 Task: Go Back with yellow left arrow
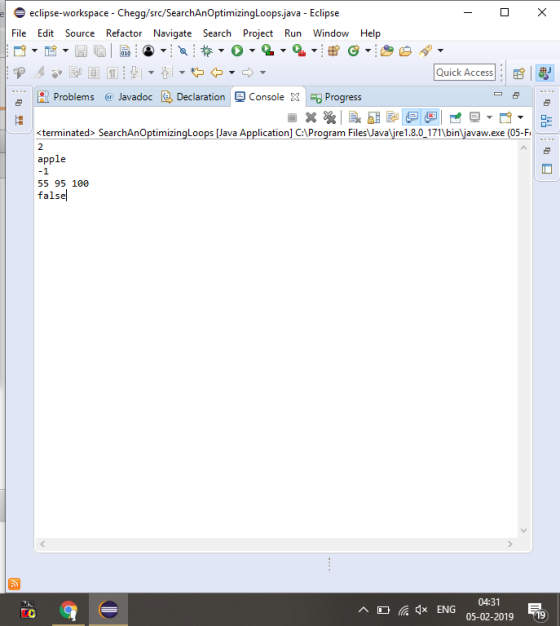point(217,72)
